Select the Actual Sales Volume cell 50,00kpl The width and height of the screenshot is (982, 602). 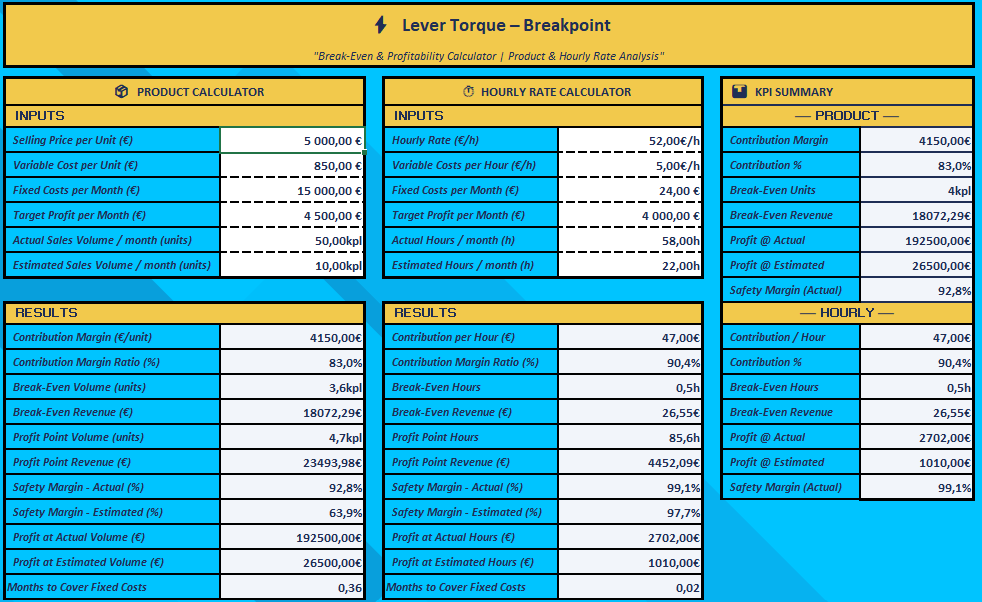[292, 241]
